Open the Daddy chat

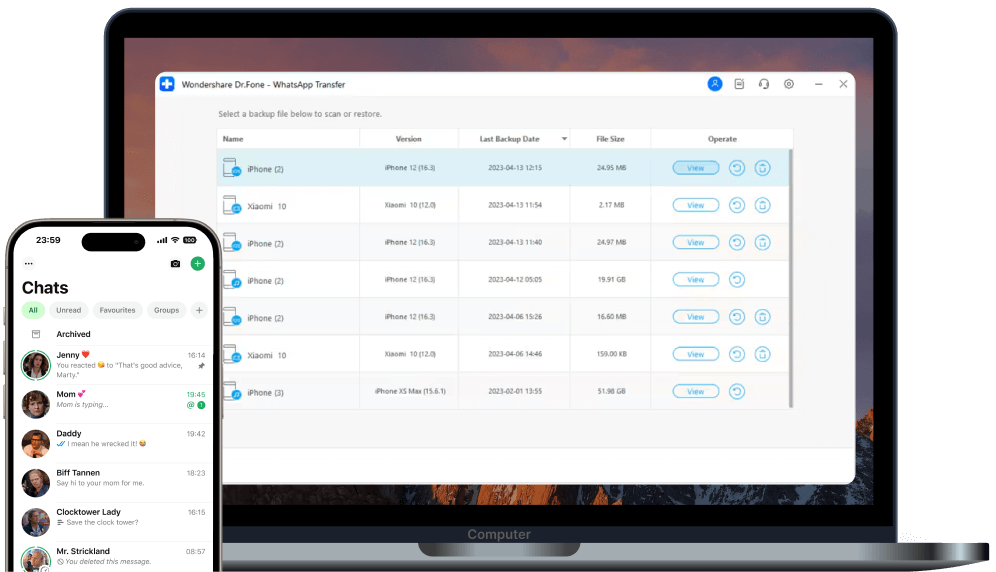point(114,443)
